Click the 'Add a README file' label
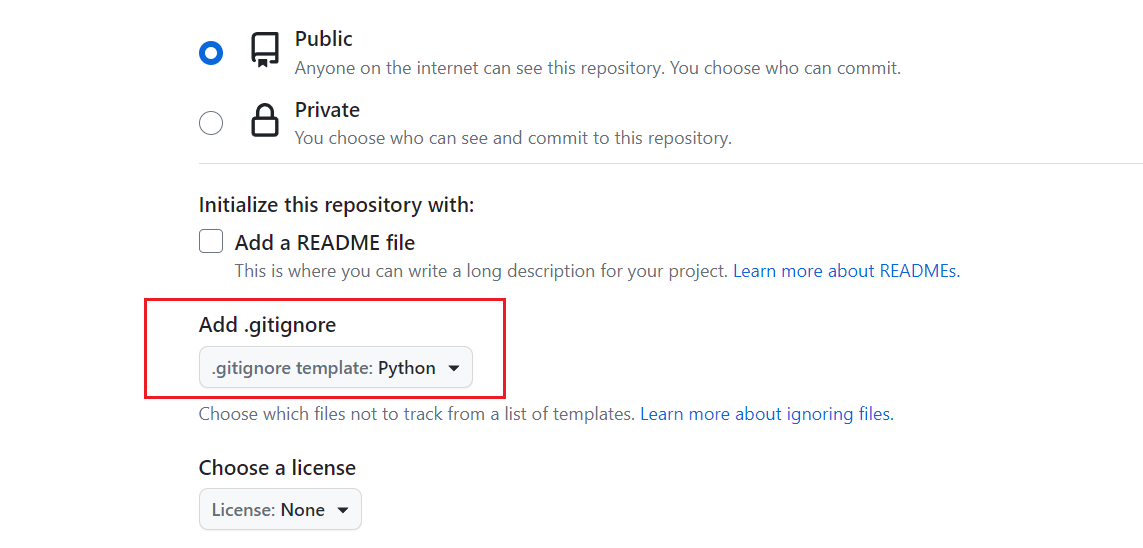Image resolution: width=1143 pixels, height=548 pixels. click(x=324, y=242)
